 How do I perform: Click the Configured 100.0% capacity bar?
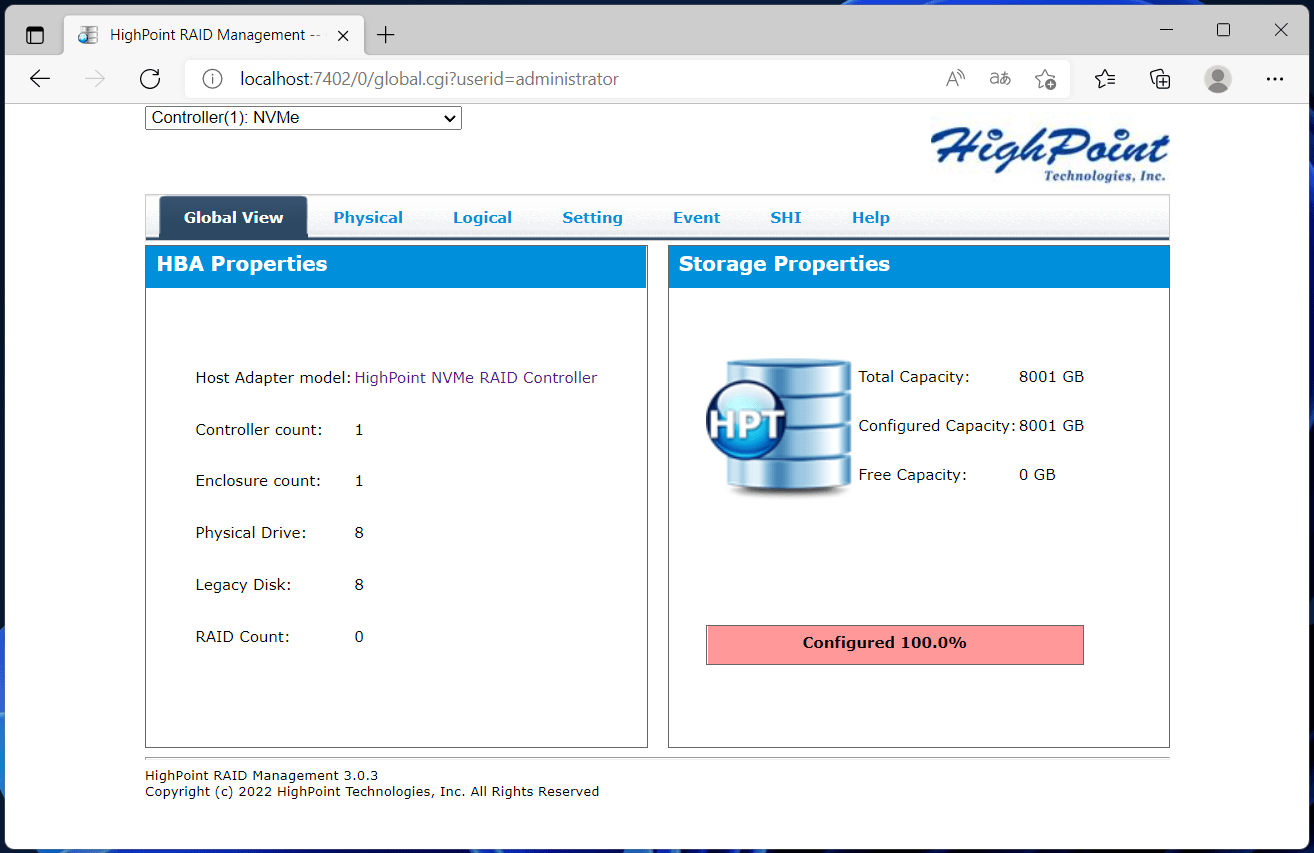click(x=894, y=644)
